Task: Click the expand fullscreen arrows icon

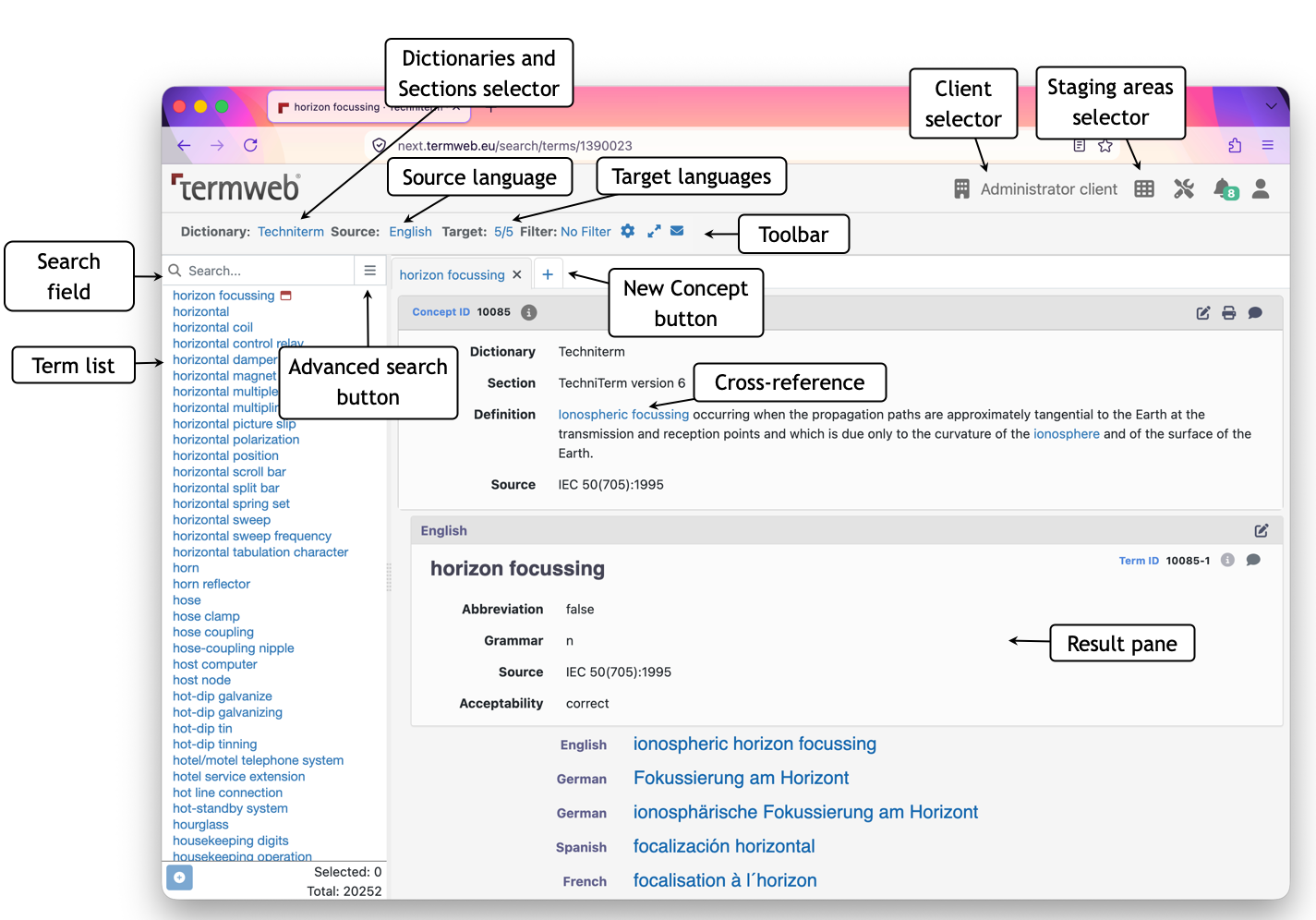Action: click(654, 231)
